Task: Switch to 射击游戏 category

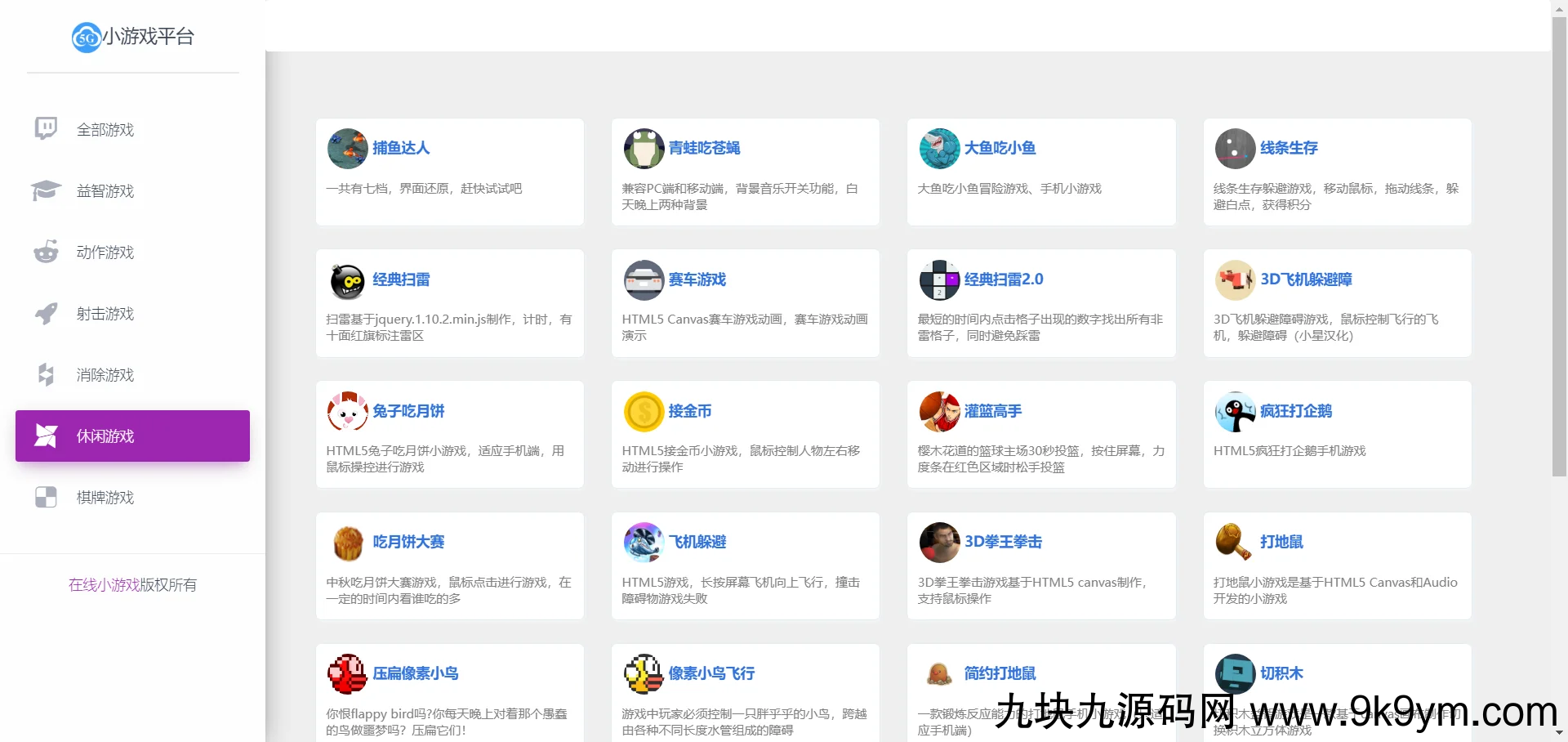Action: [105, 314]
